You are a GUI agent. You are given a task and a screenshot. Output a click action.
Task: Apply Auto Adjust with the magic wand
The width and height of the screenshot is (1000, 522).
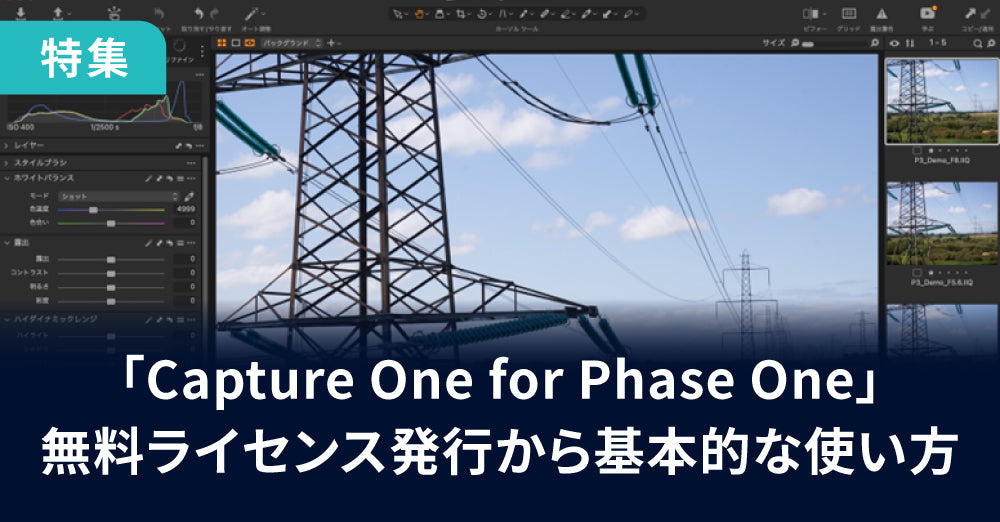(x=252, y=13)
